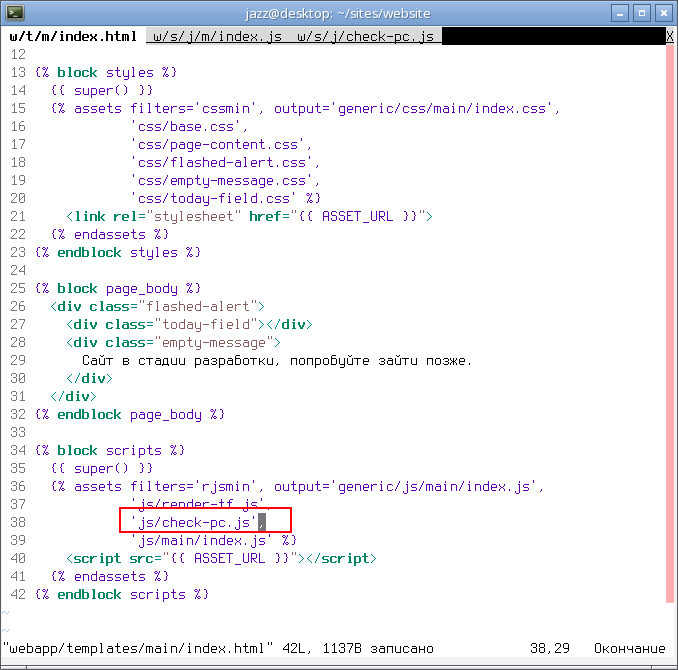
Task: Click 'generic/css/main/index.css' output path
Action: [x=444, y=108]
